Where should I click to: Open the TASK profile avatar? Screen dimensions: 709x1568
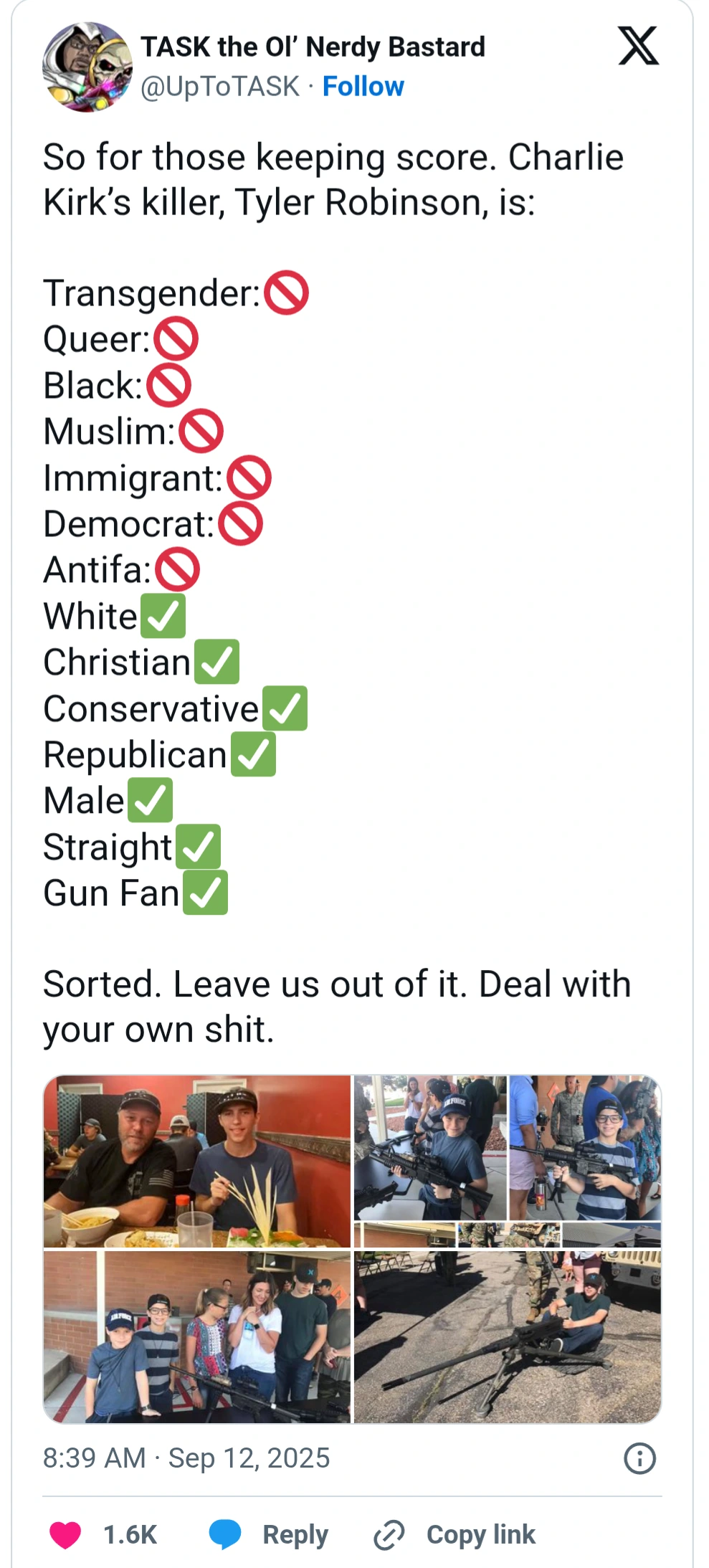87,67
